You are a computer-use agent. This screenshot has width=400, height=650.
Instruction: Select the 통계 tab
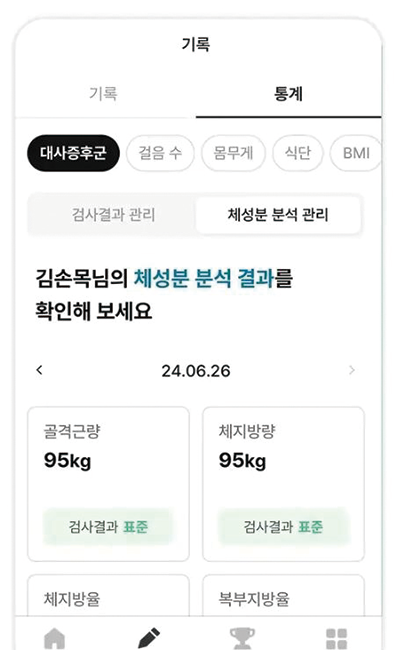point(288,94)
